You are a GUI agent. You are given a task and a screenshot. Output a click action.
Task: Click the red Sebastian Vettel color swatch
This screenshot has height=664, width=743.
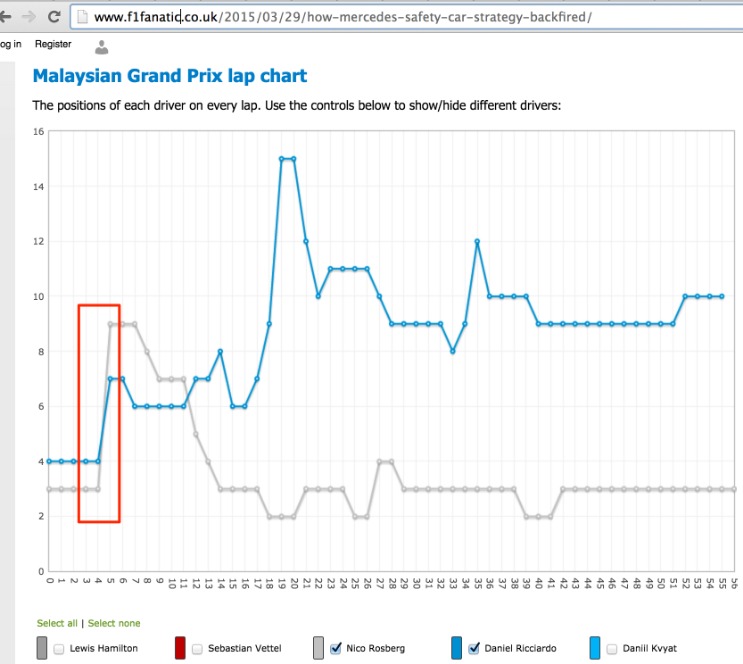180,648
